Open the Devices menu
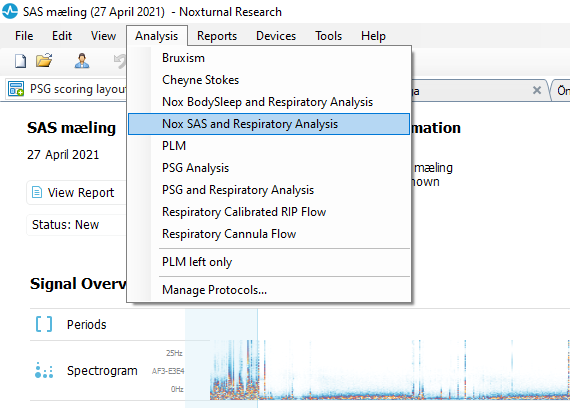The width and height of the screenshot is (570, 408). pyautogui.click(x=276, y=36)
